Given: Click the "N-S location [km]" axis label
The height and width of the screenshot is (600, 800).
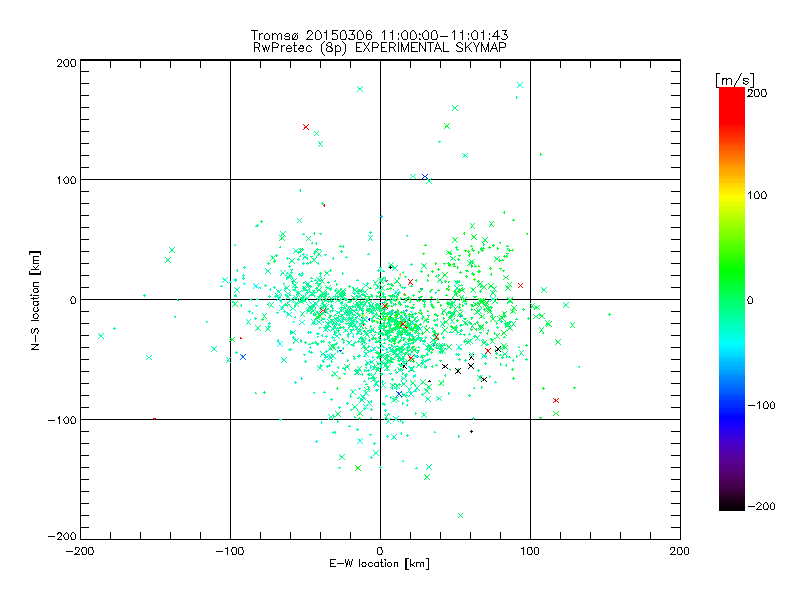Looking at the screenshot, I should click(35, 301).
